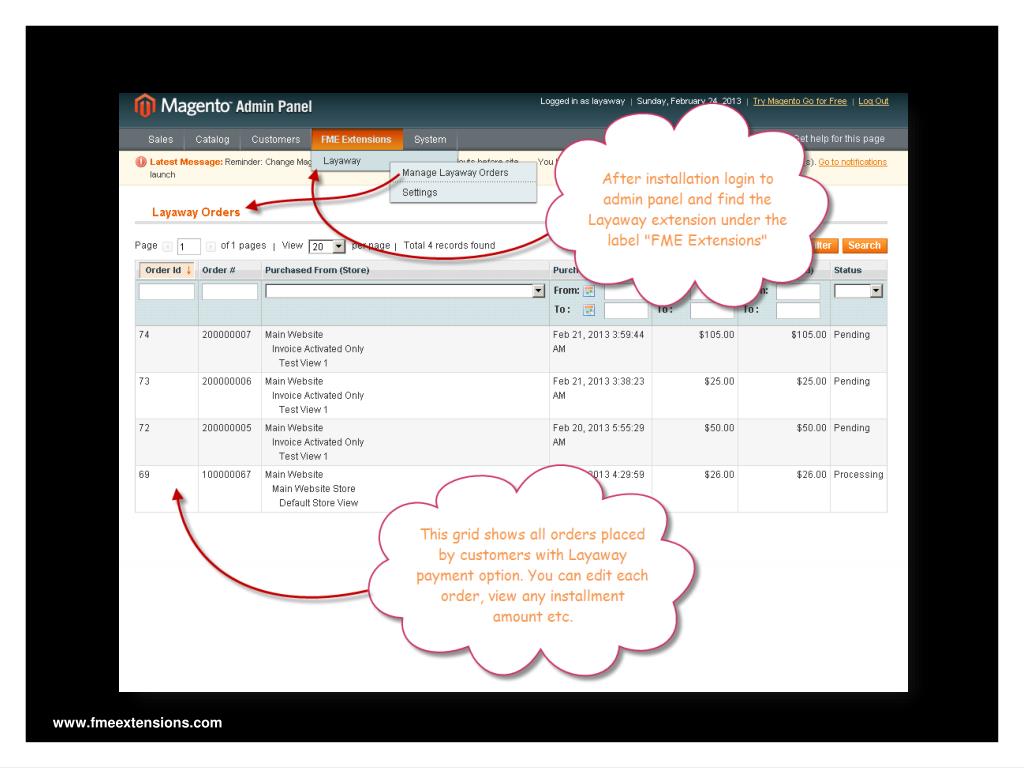The height and width of the screenshot is (768, 1024).
Task: Click Default Store View text
Action: pos(319,503)
